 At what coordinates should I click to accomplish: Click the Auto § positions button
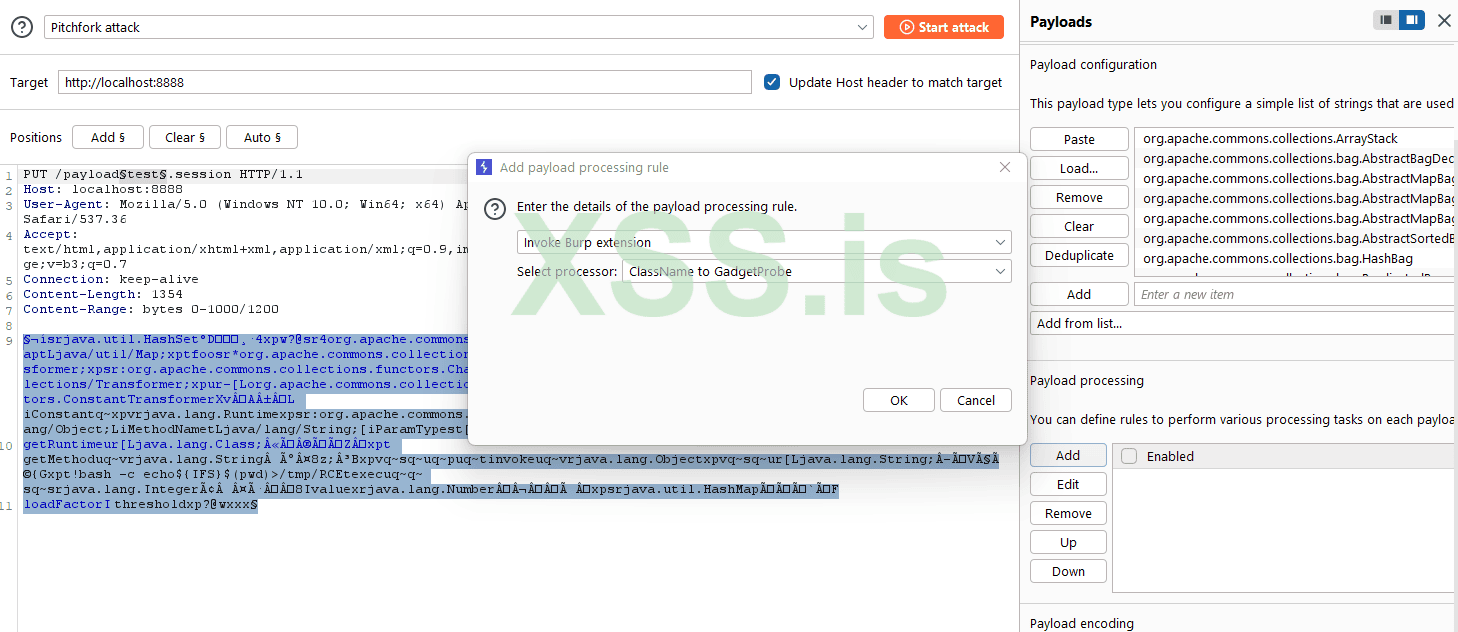[x=262, y=137]
